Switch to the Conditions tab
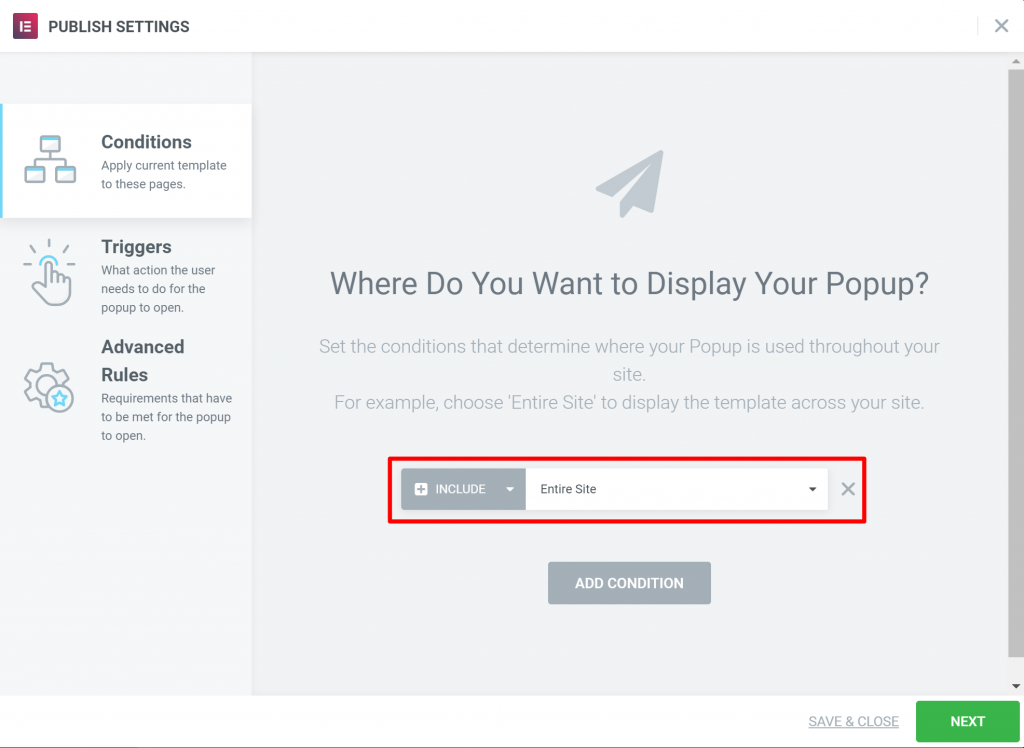The width and height of the screenshot is (1024, 748). click(x=146, y=142)
